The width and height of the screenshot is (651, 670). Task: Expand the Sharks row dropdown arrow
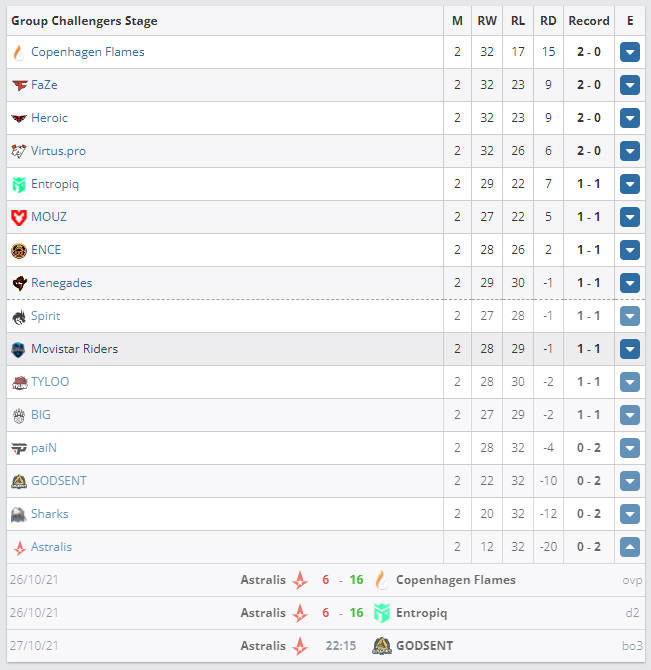click(630, 514)
